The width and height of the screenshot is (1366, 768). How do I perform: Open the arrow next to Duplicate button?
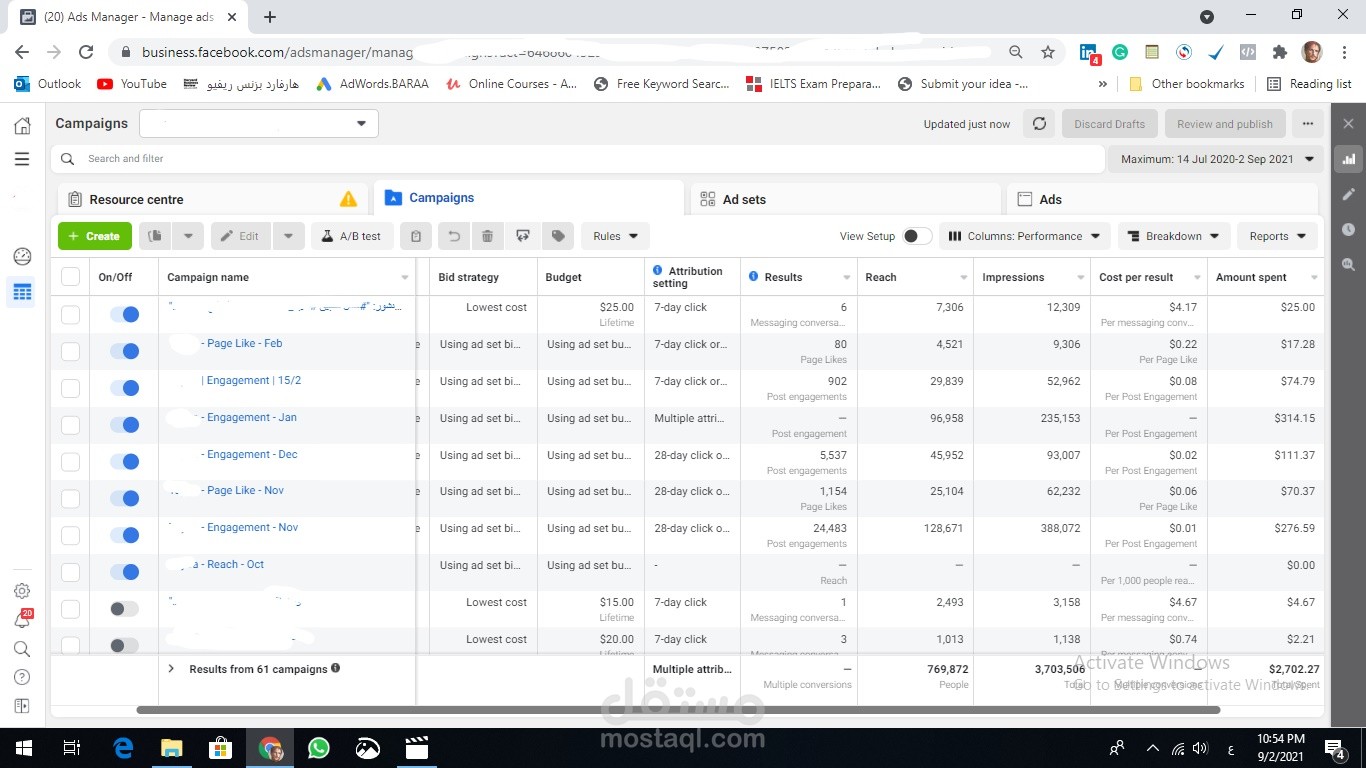coord(188,236)
